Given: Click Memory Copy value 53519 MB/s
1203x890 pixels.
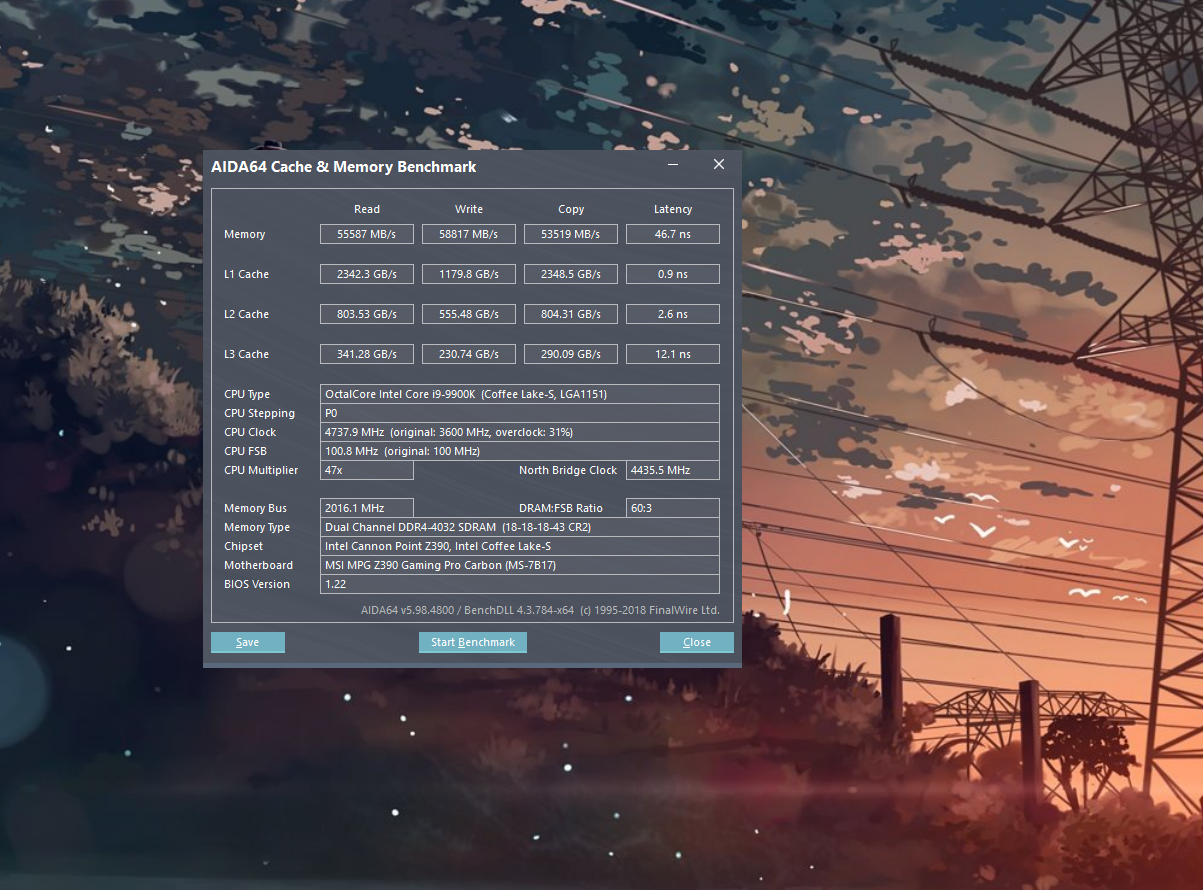Looking at the screenshot, I should [x=571, y=234].
